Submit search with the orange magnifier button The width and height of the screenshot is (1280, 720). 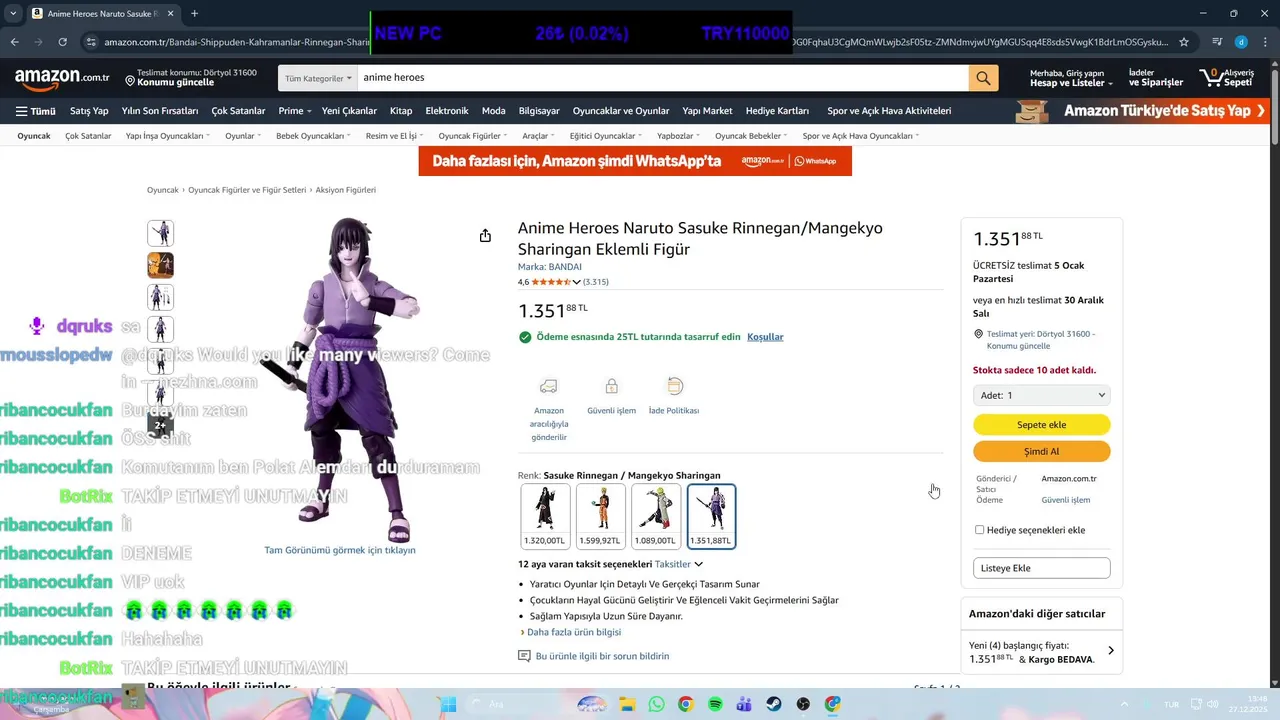pos(983,78)
